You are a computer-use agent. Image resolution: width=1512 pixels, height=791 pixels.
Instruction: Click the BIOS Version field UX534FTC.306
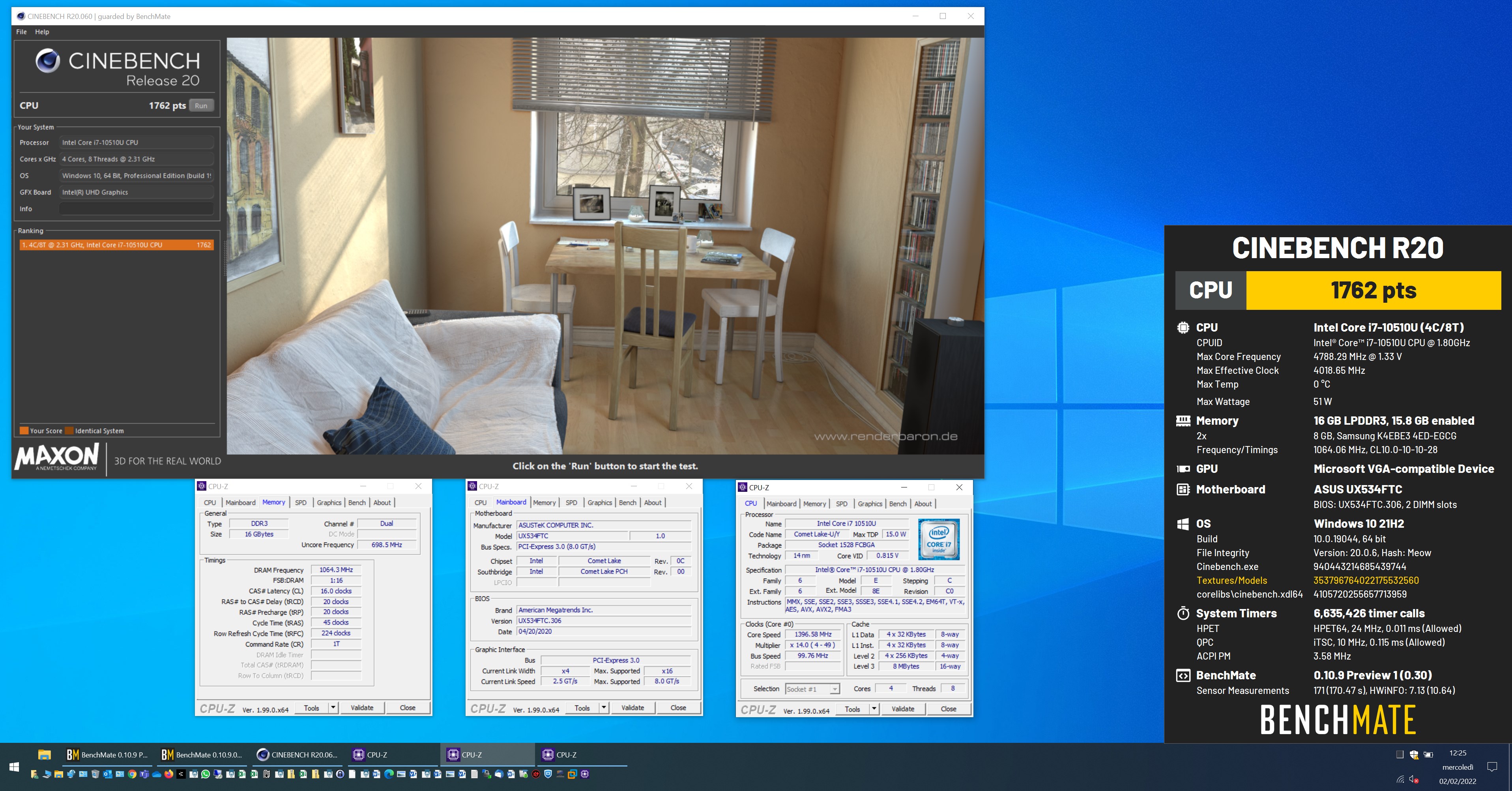(x=603, y=621)
